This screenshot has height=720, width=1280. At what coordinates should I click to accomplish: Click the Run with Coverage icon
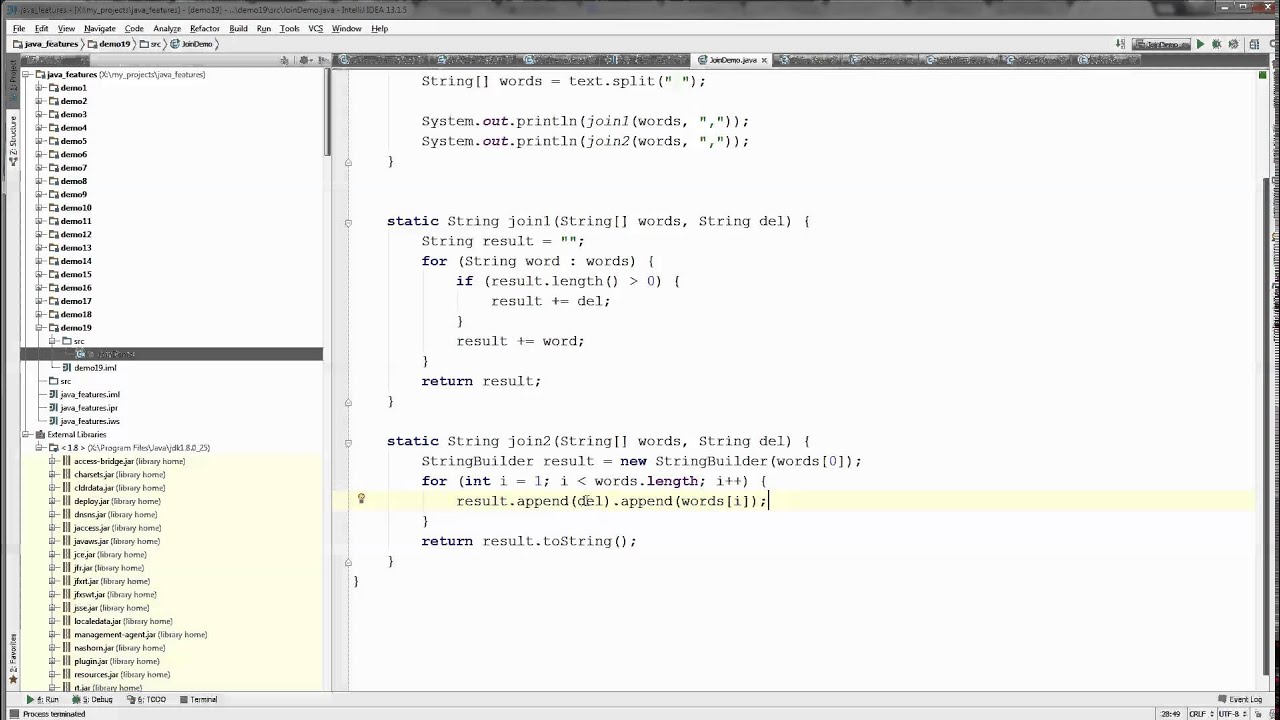(1233, 44)
